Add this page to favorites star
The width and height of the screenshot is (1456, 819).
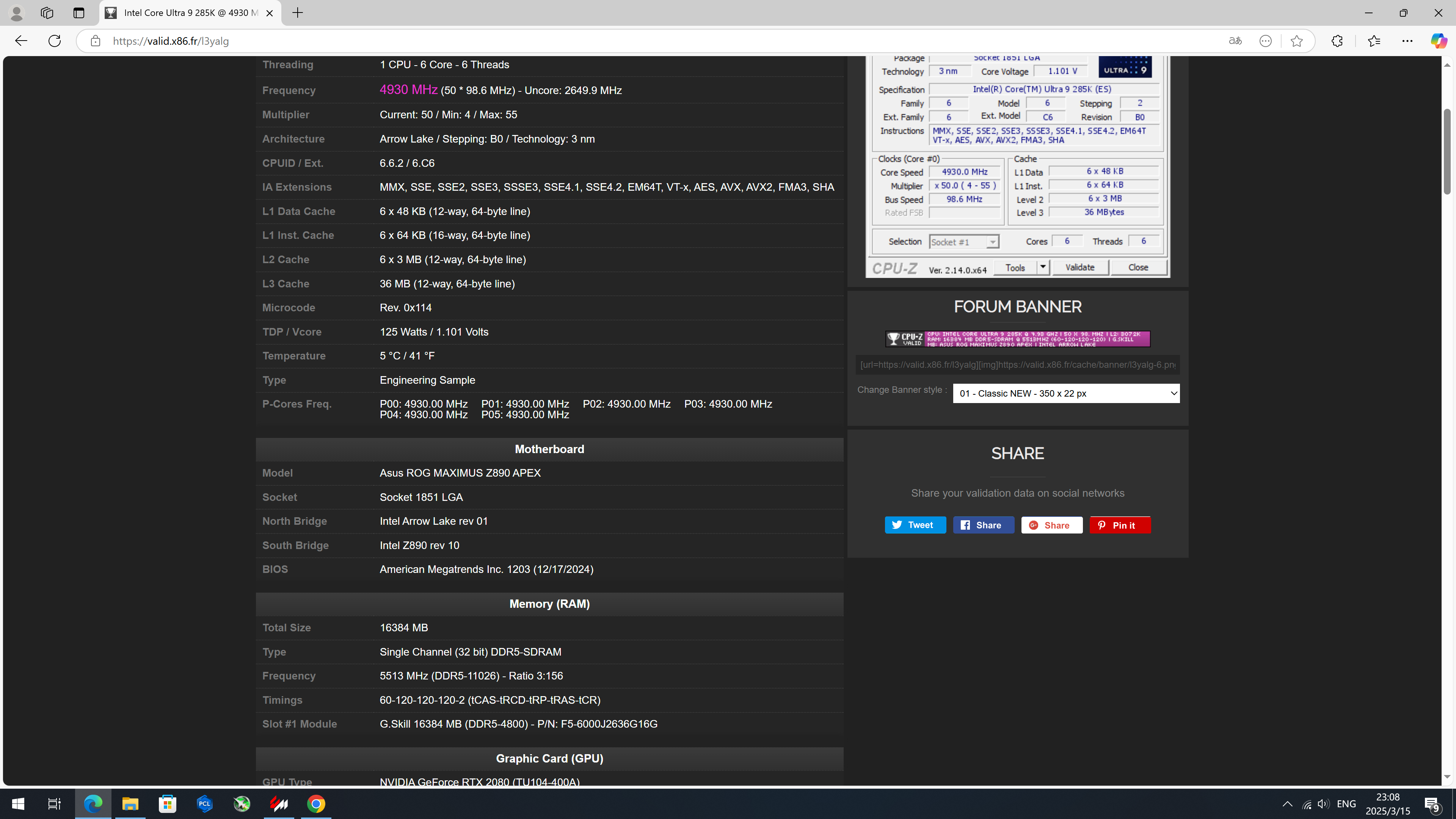click(x=1297, y=41)
